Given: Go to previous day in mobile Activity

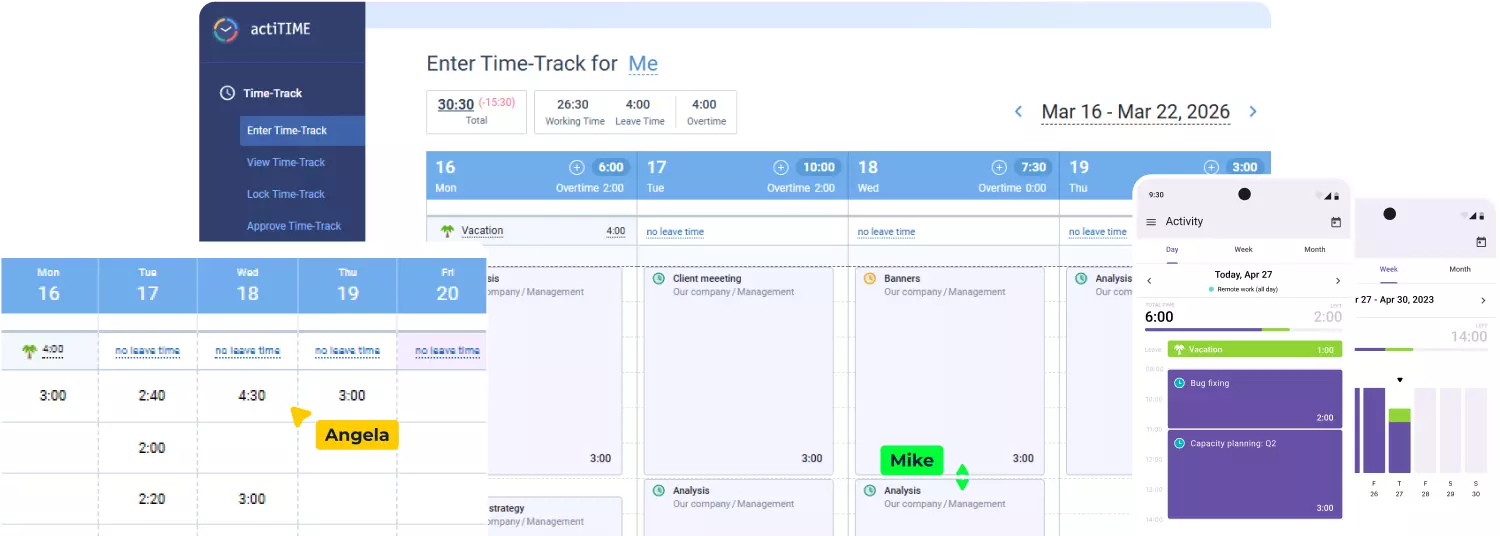Looking at the screenshot, I should (1150, 281).
